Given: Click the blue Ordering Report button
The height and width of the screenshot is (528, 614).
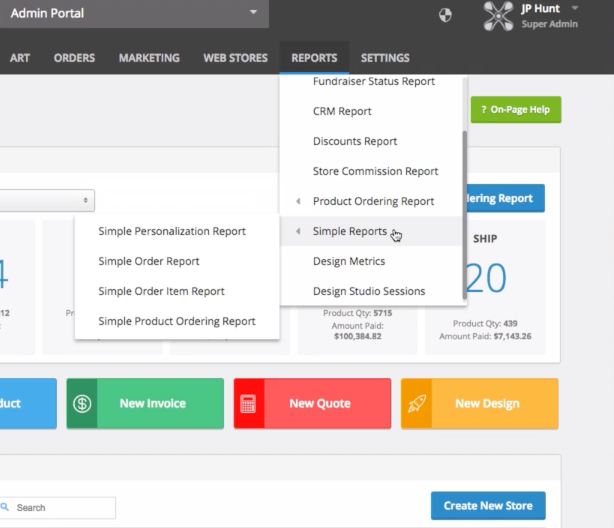Looking at the screenshot, I should (x=505, y=198).
